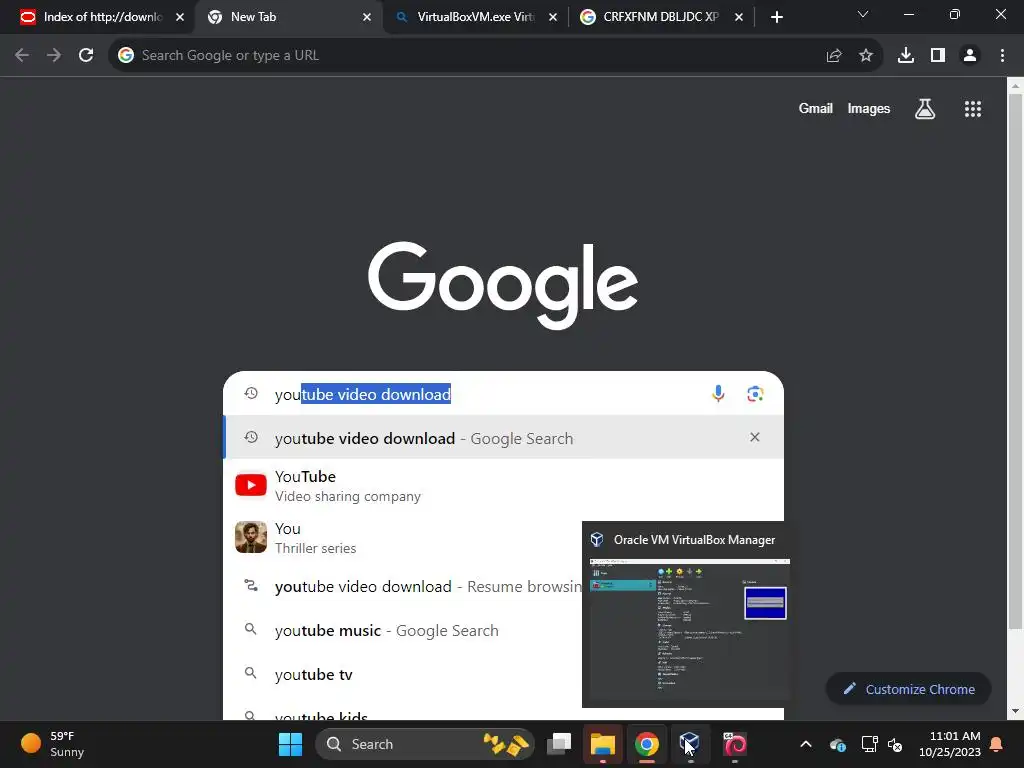Choose the youtube music suggestion
1024x768 pixels.
(402, 631)
